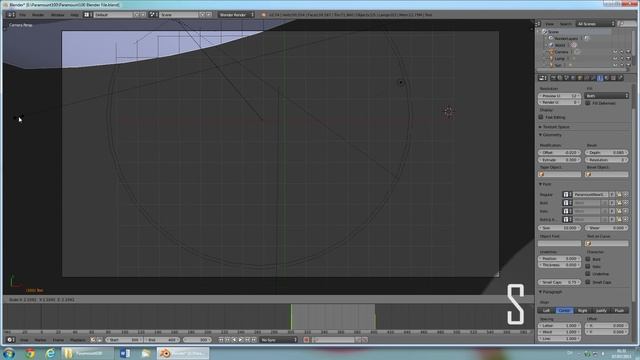Open the Render Layers properties tab icon

point(560,78)
